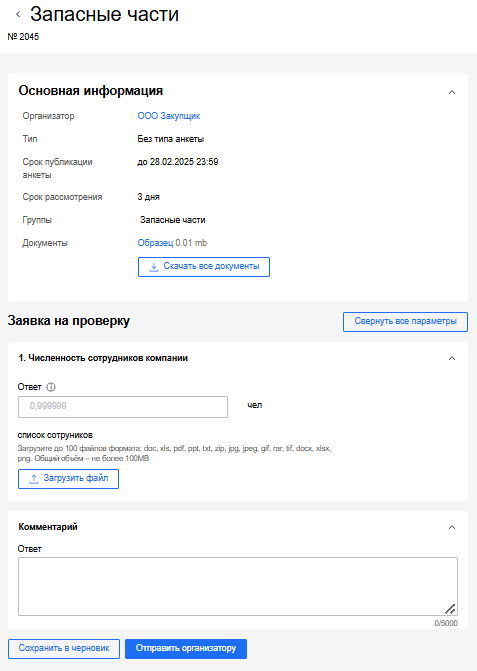
Task: Click inside the Комментарий answer text area
Action: 237,586
